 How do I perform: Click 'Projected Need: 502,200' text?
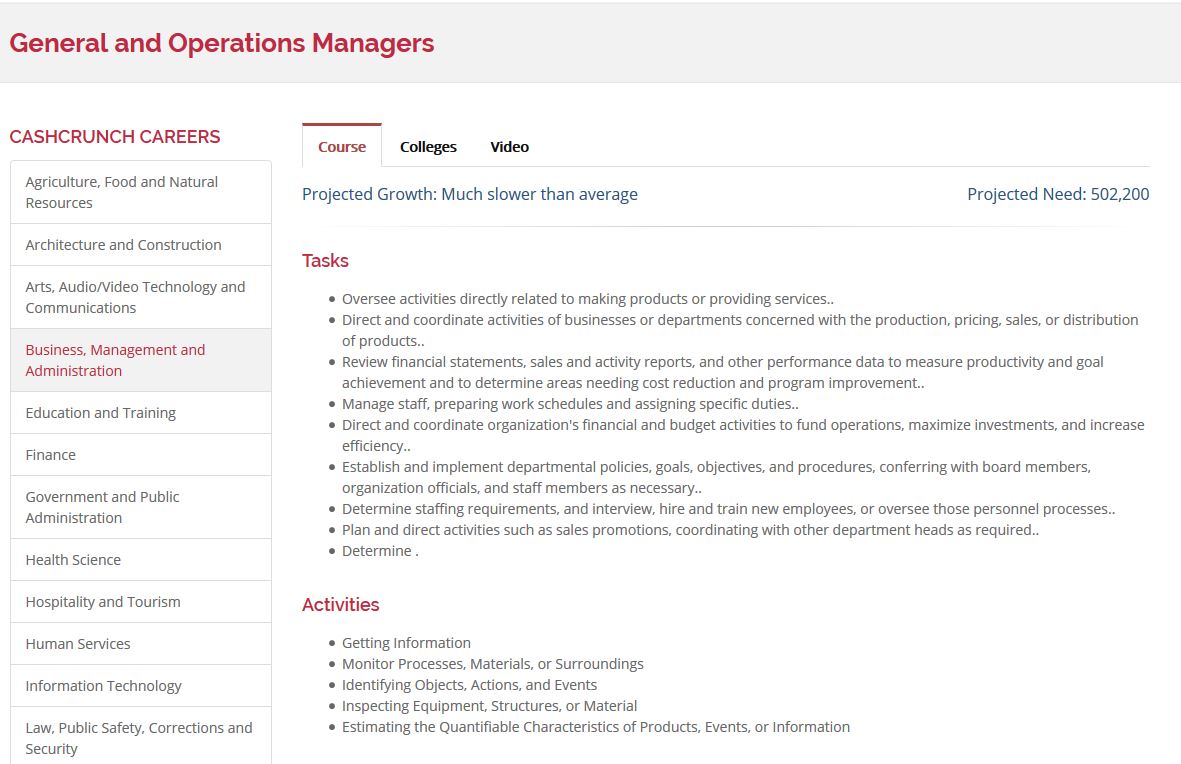tap(1058, 194)
